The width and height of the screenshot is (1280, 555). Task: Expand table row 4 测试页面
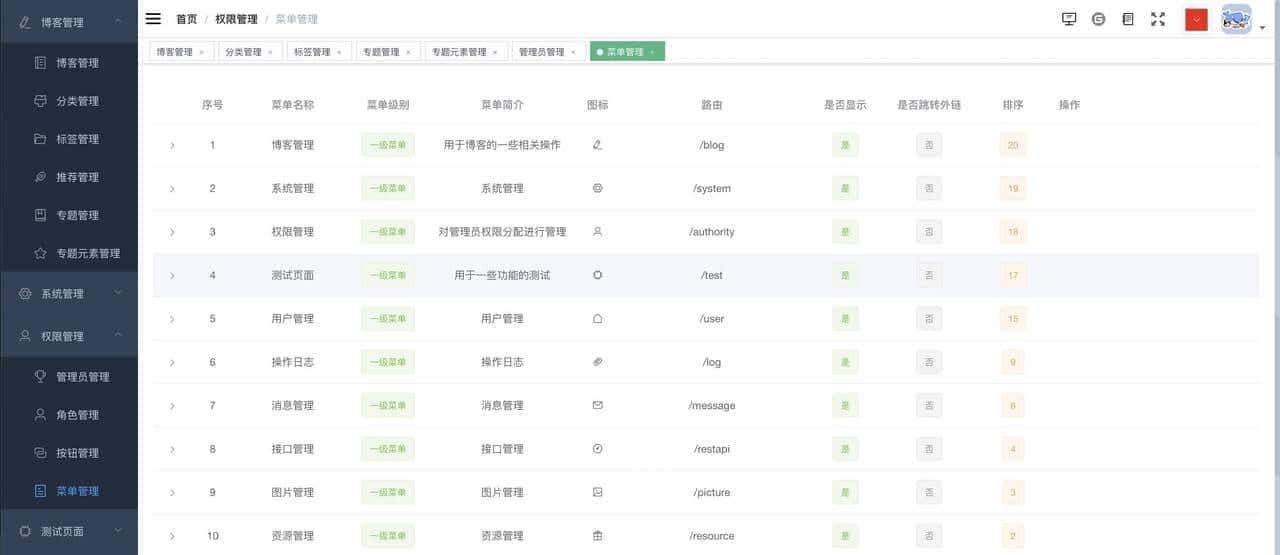coord(172,275)
